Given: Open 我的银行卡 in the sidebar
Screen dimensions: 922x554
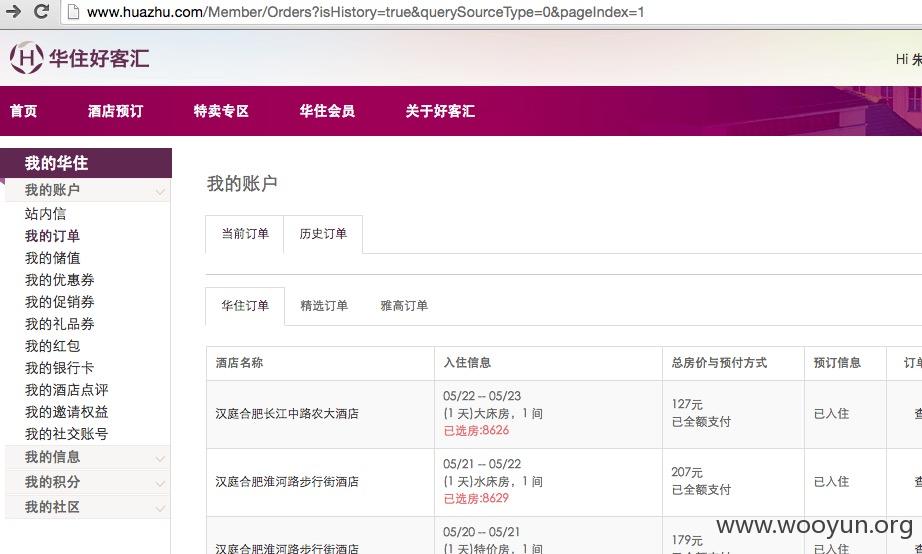Looking at the screenshot, I should pos(59,368).
